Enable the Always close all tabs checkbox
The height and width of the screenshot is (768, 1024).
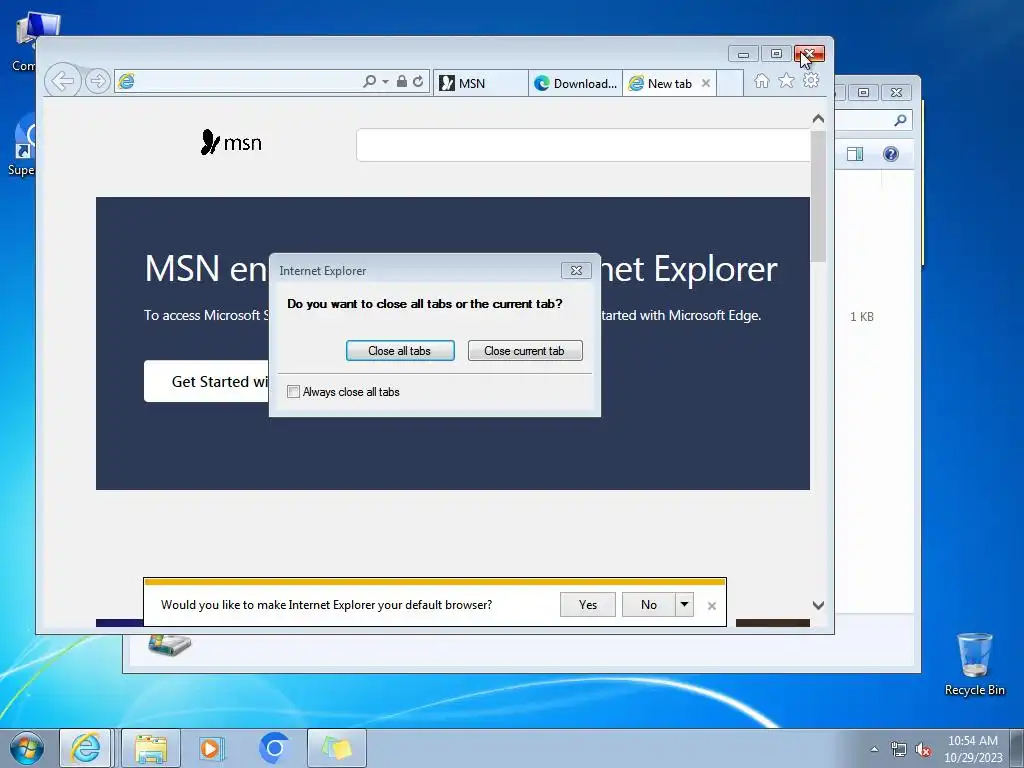[293, 392]
